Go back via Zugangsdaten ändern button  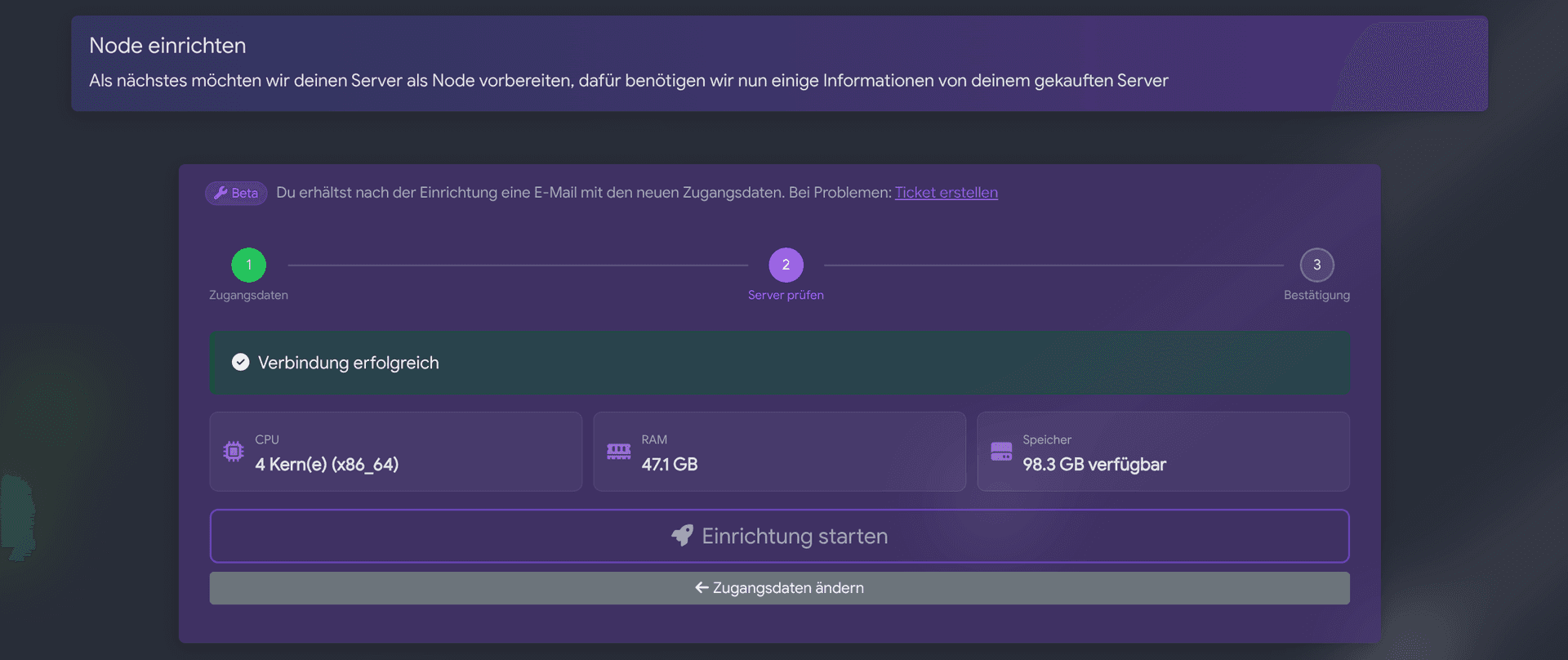tap(779, 588)
